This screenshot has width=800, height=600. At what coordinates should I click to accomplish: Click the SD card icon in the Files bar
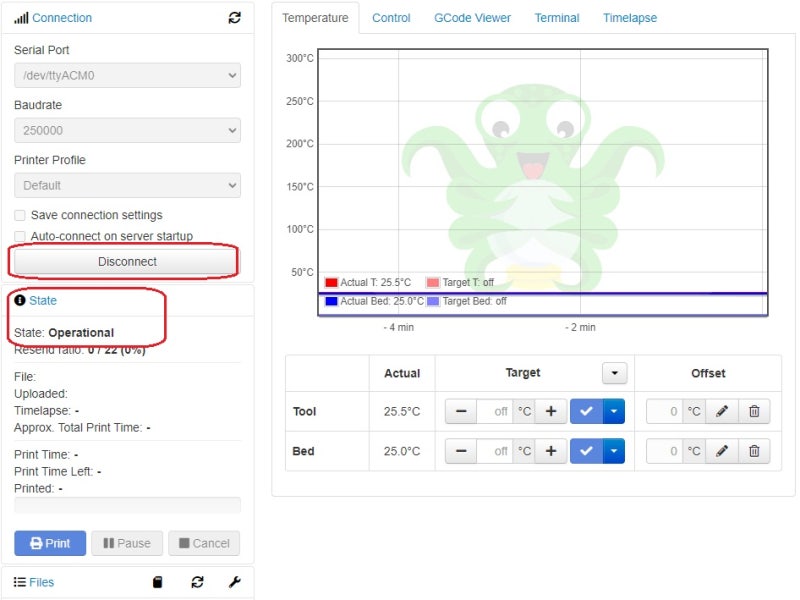click(156, 582)
